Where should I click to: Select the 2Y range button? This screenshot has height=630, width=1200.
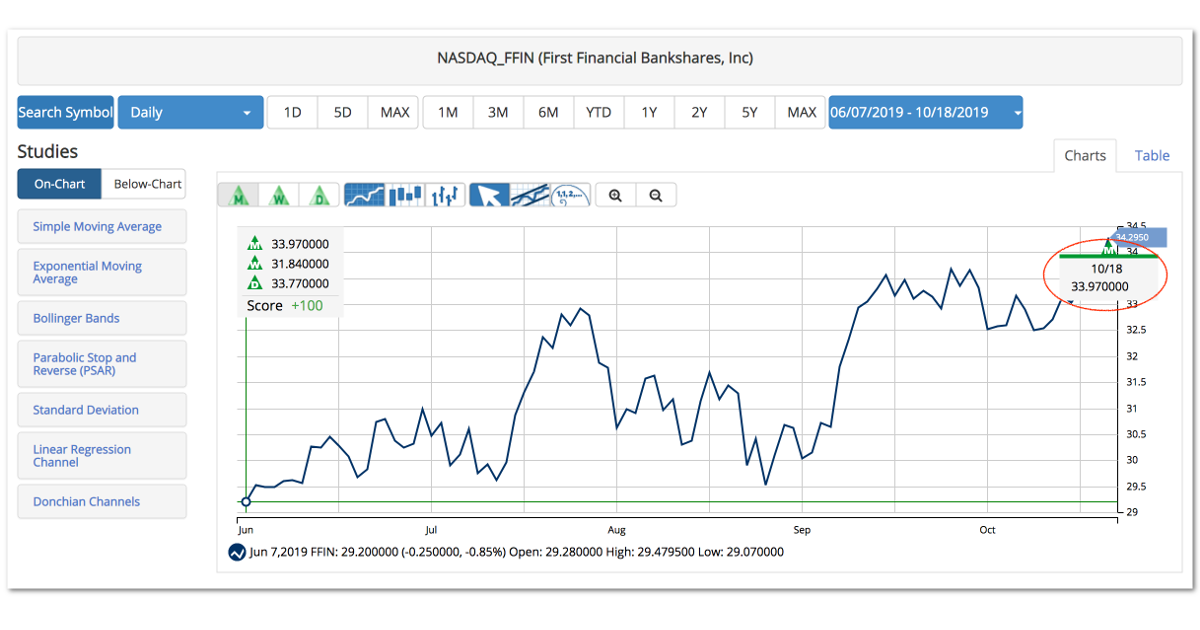700,112
